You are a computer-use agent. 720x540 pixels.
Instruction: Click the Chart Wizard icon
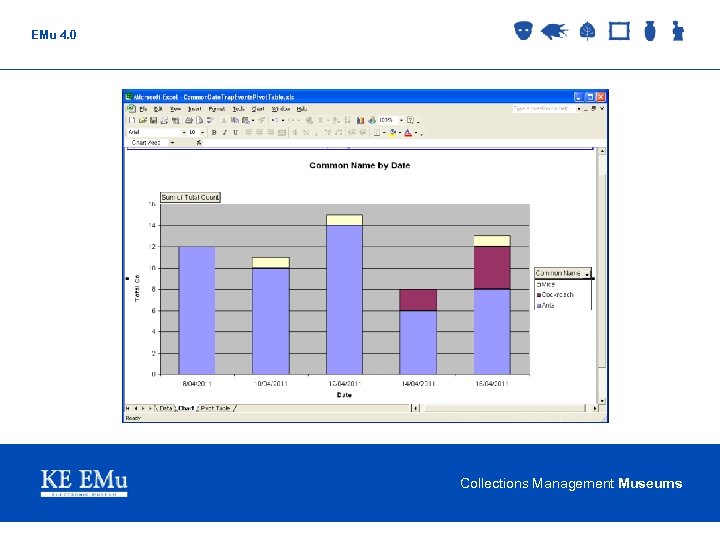point(360,120)
